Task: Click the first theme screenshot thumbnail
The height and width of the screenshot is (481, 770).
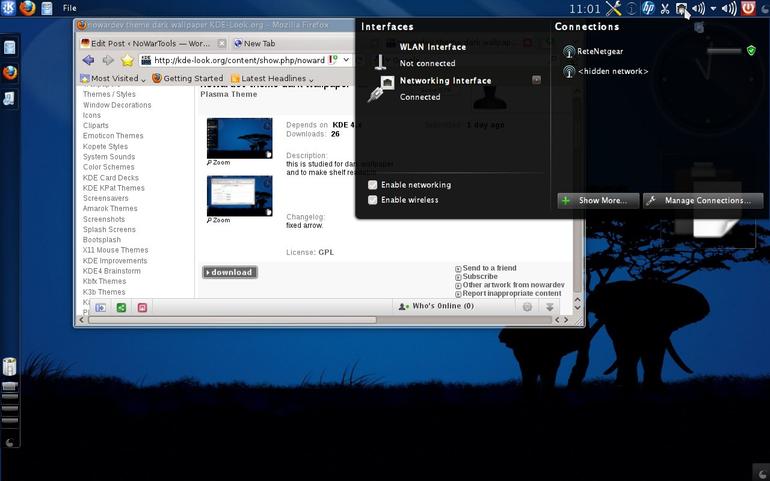Action: 240,138
